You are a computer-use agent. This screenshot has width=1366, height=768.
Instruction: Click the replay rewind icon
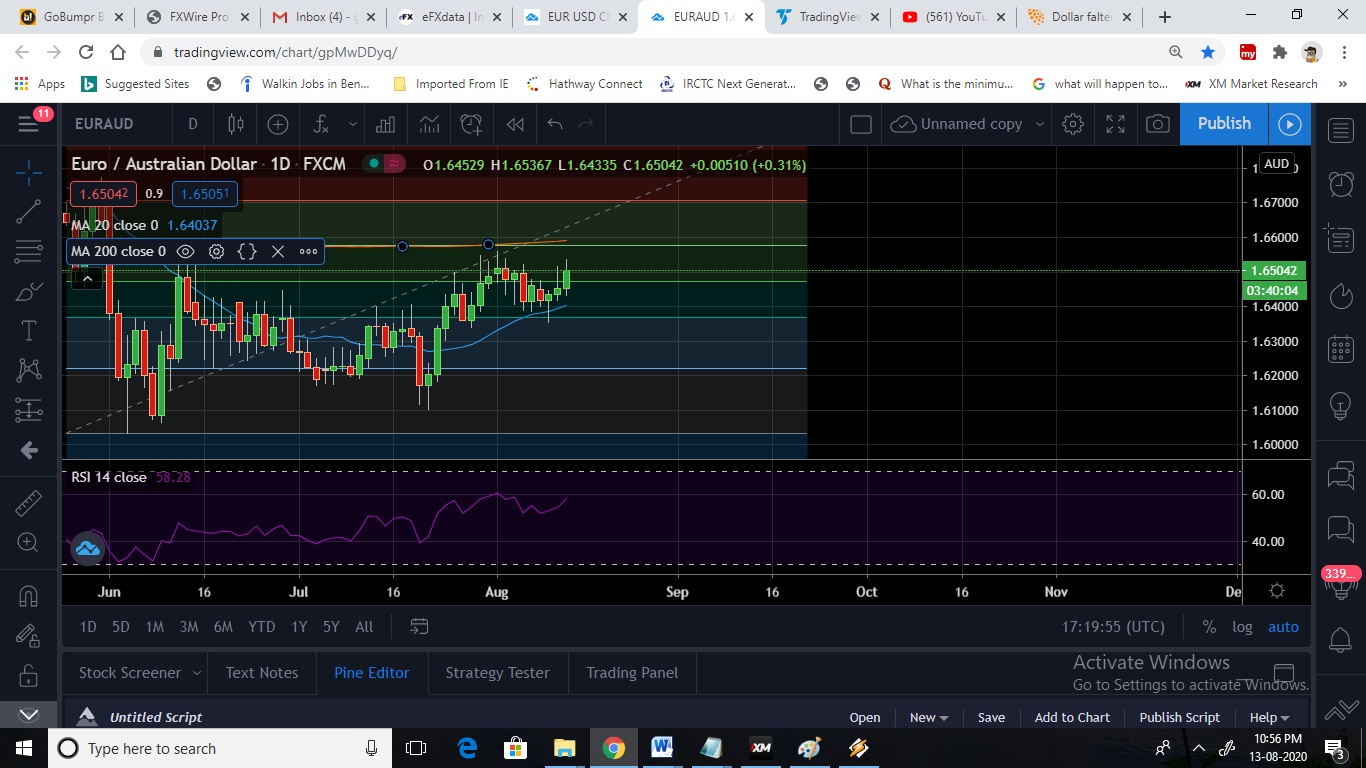click(515, 124)
